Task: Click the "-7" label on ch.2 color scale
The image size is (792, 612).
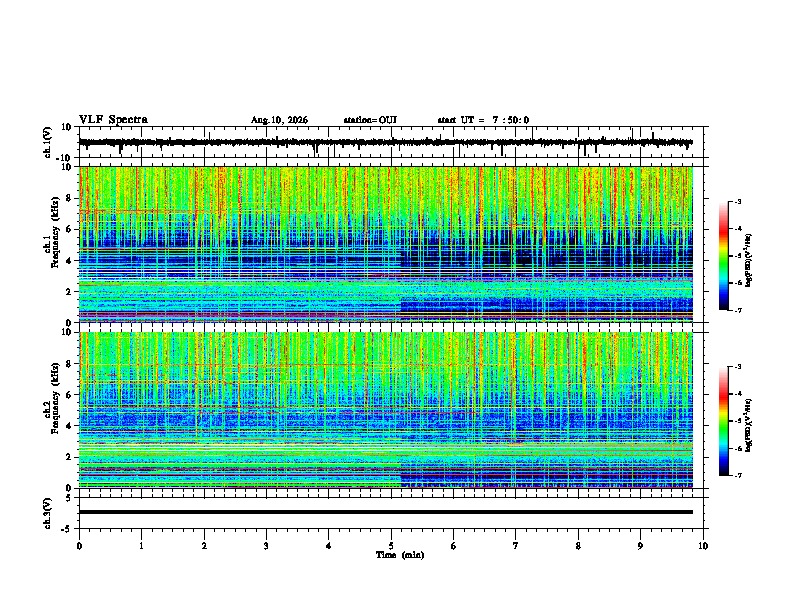Action: pyautogui.click(x=737, y=475)
